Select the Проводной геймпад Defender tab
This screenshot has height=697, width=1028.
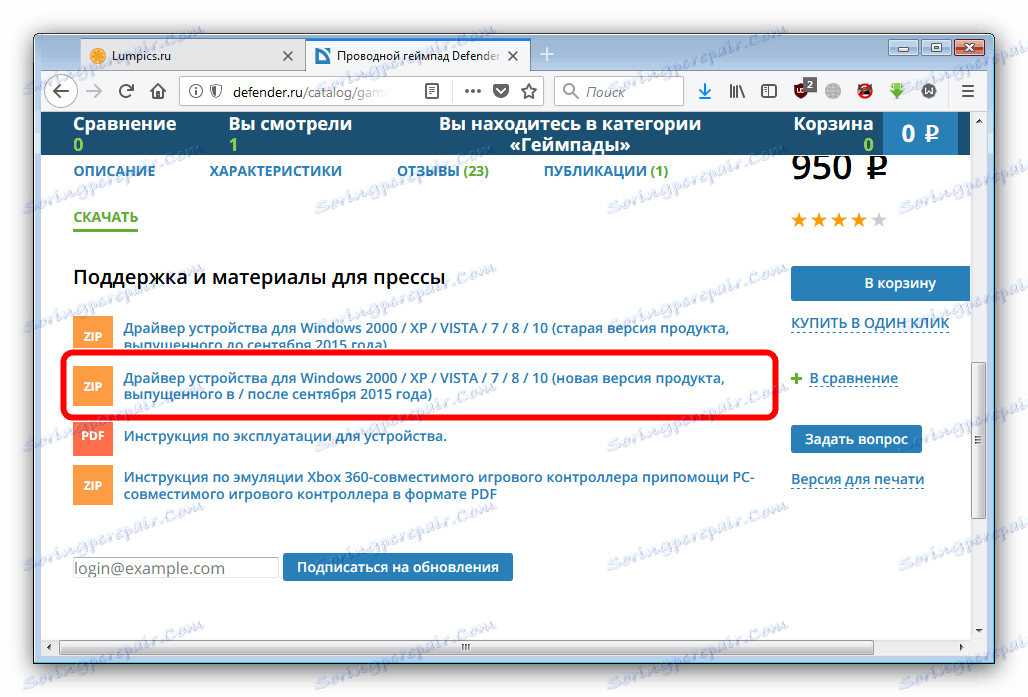point(418,56)
